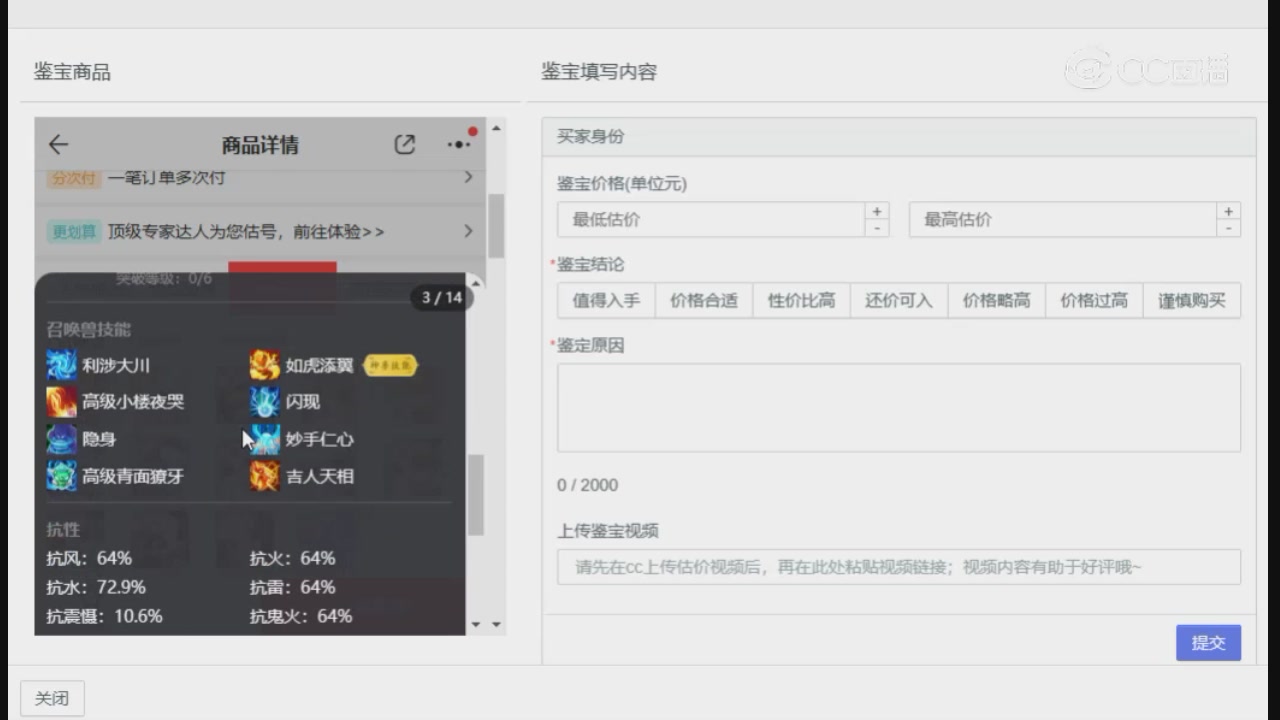
Task: Decrease 最高估价 with minus stepper
Action: [1229, 228]
